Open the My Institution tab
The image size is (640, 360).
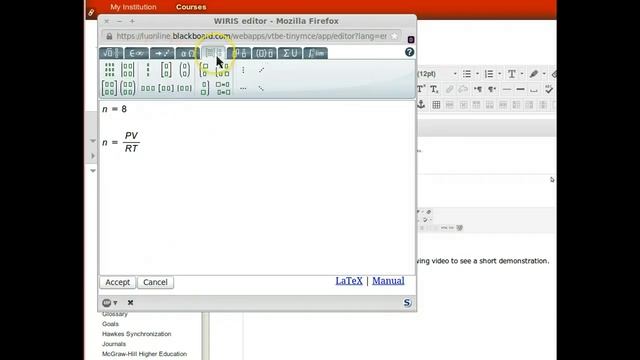(133, 7)
